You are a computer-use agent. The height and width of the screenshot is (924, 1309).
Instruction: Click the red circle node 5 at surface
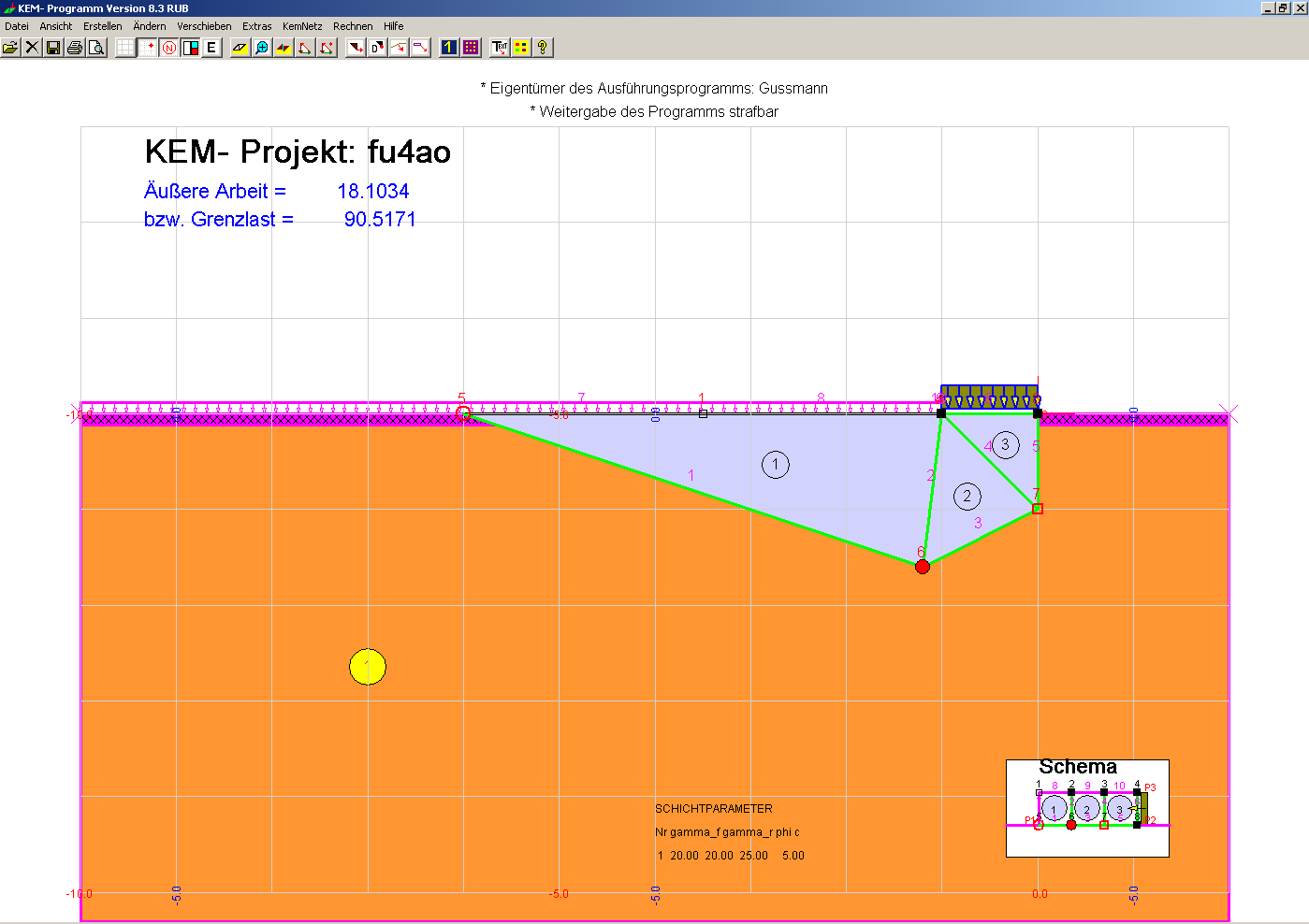coord(463,413)
